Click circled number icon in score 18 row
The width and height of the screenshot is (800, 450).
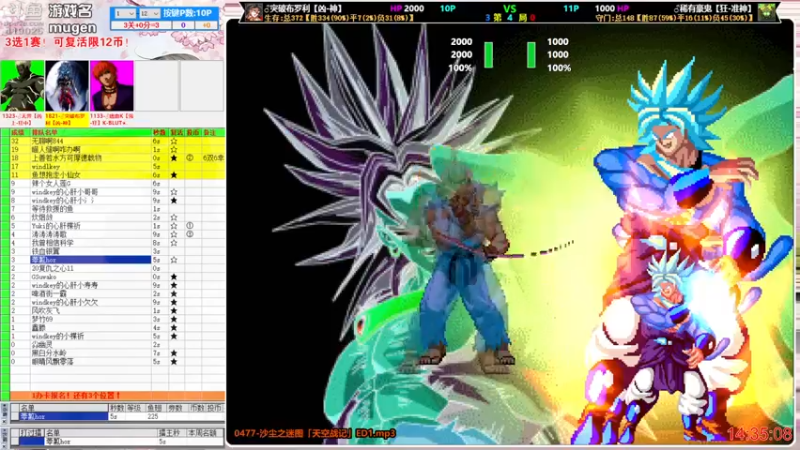click(x=190, y=158)
